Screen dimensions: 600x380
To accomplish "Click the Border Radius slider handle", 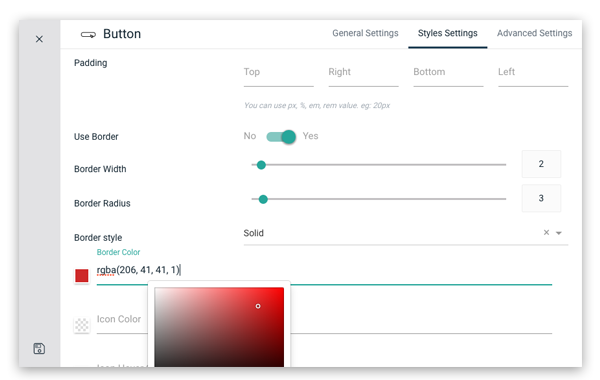I will (263, 199).
